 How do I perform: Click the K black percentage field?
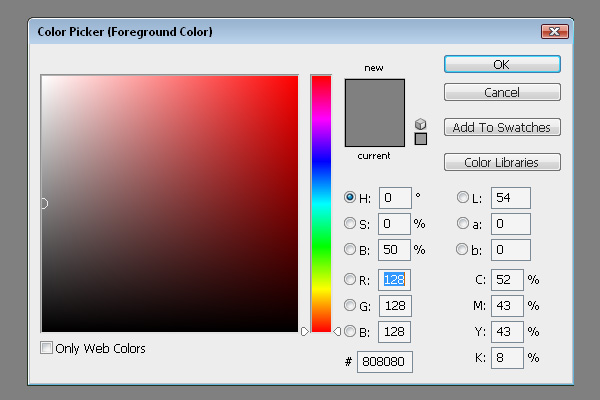(507, 357)
